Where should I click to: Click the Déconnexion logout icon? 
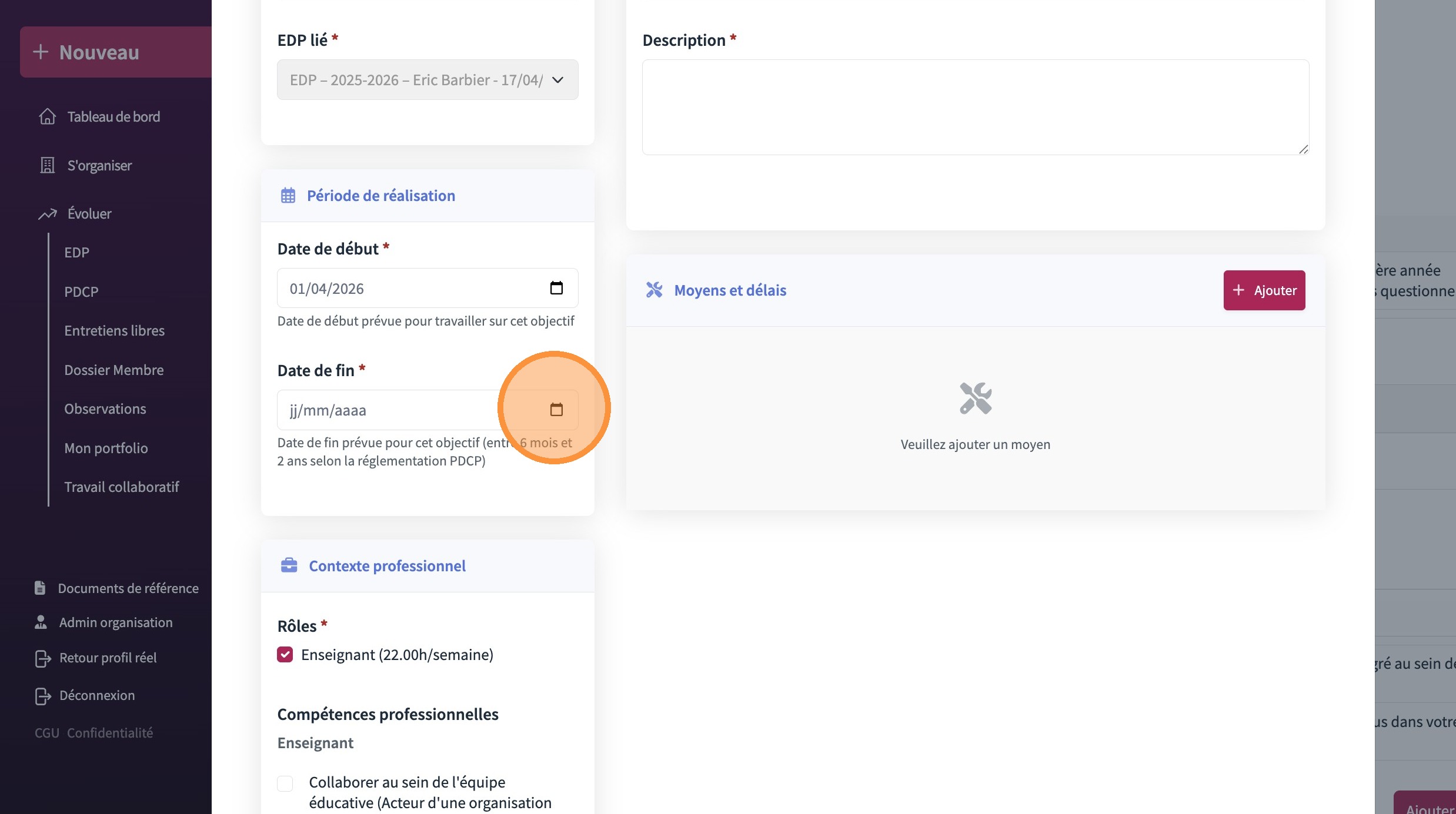42,696
